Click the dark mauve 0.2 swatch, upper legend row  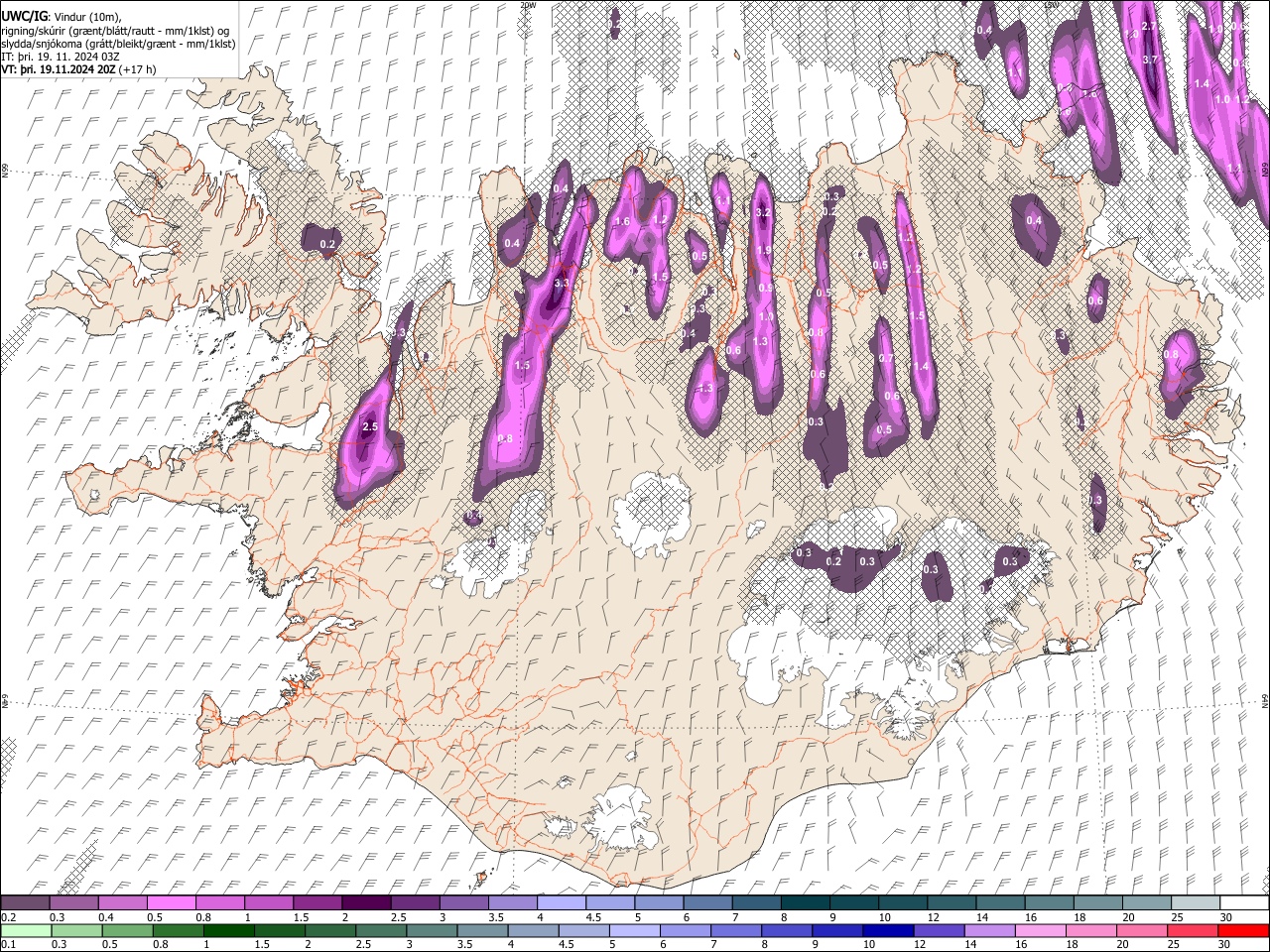pos(25,903)
